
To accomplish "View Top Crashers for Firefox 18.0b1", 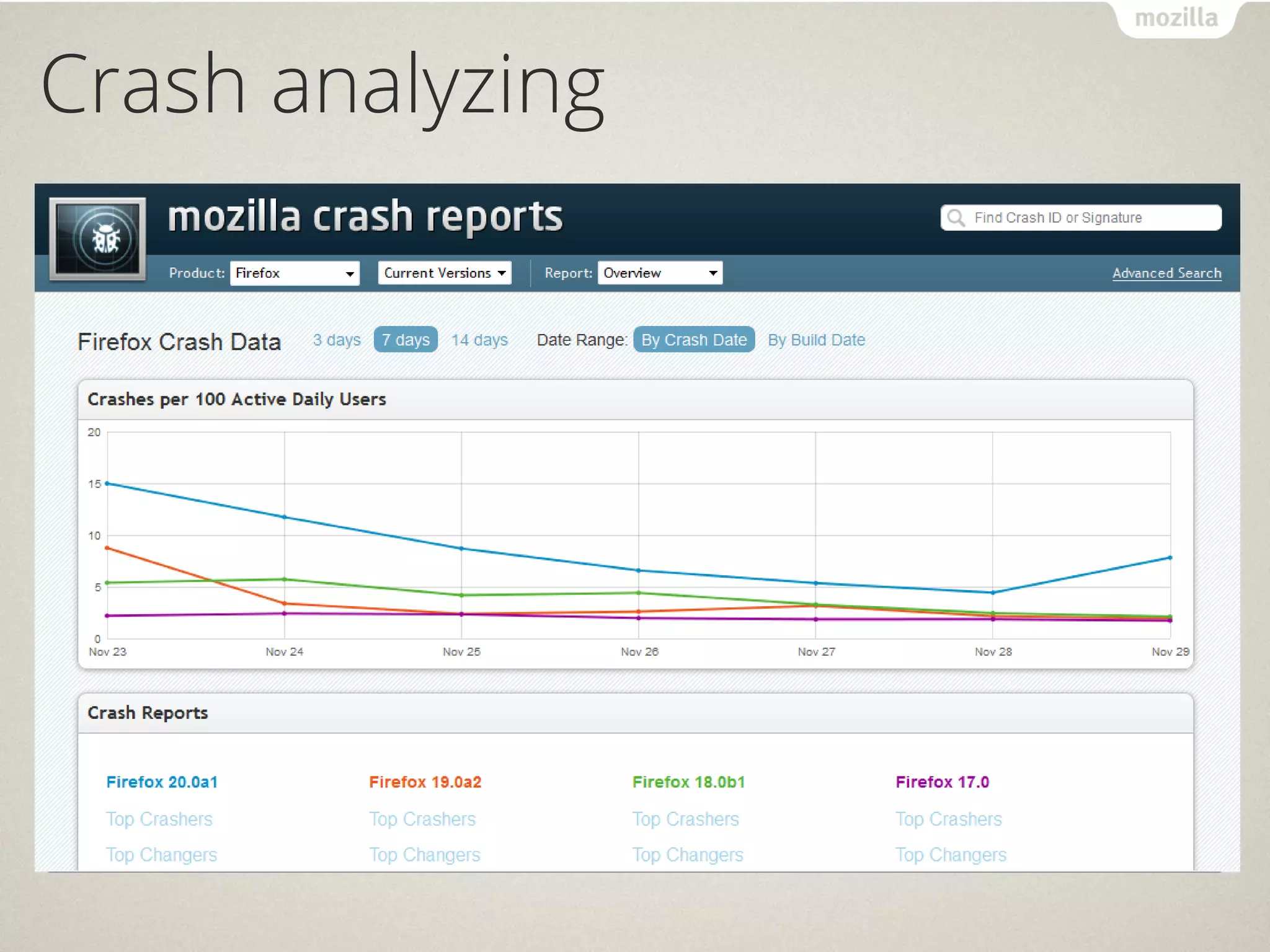I will pyautogui.click(x=685, y=819).
